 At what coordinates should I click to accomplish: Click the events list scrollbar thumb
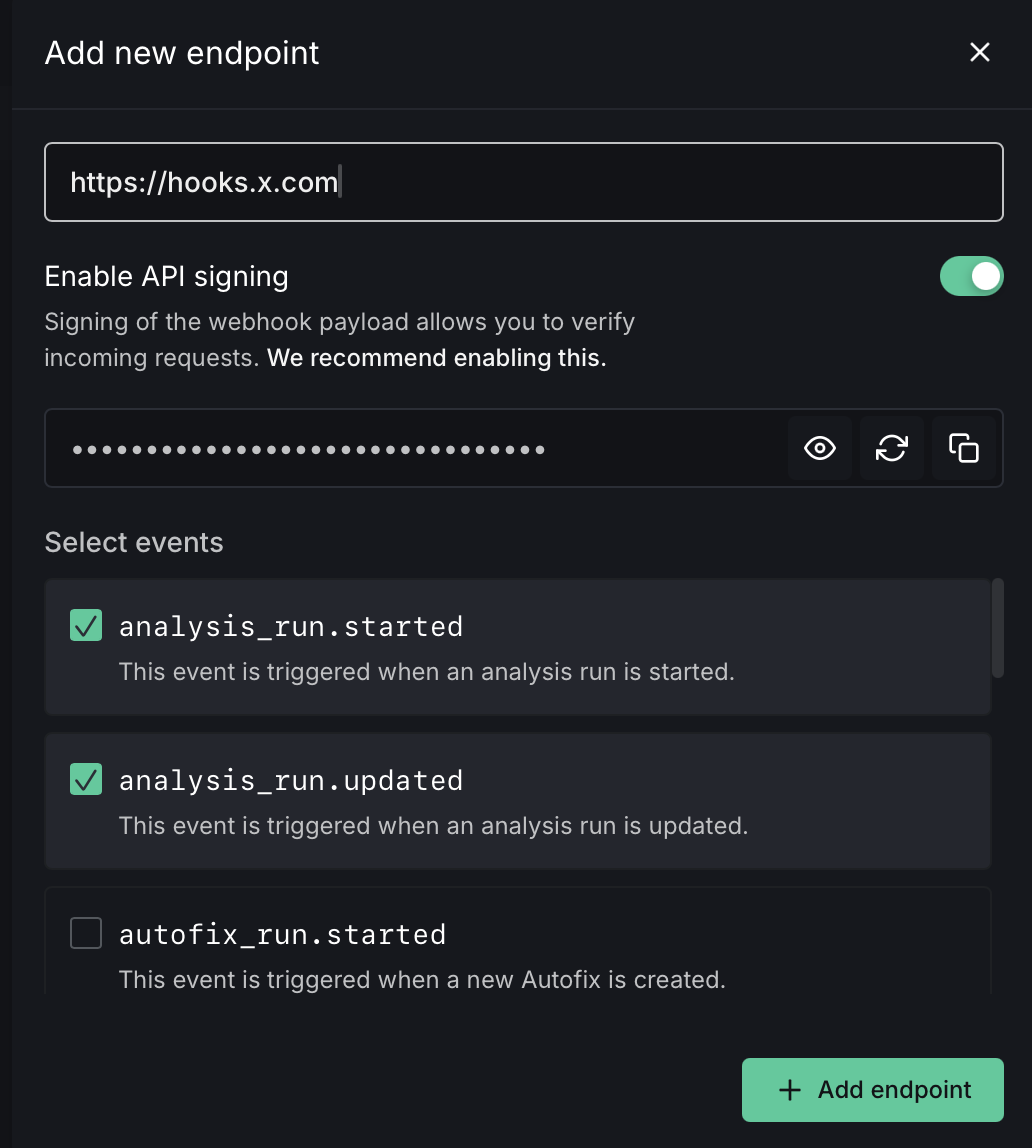997,628
